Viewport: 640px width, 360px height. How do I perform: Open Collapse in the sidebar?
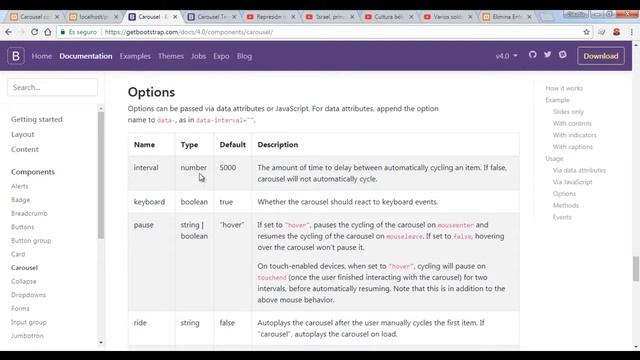coord(24,281)
